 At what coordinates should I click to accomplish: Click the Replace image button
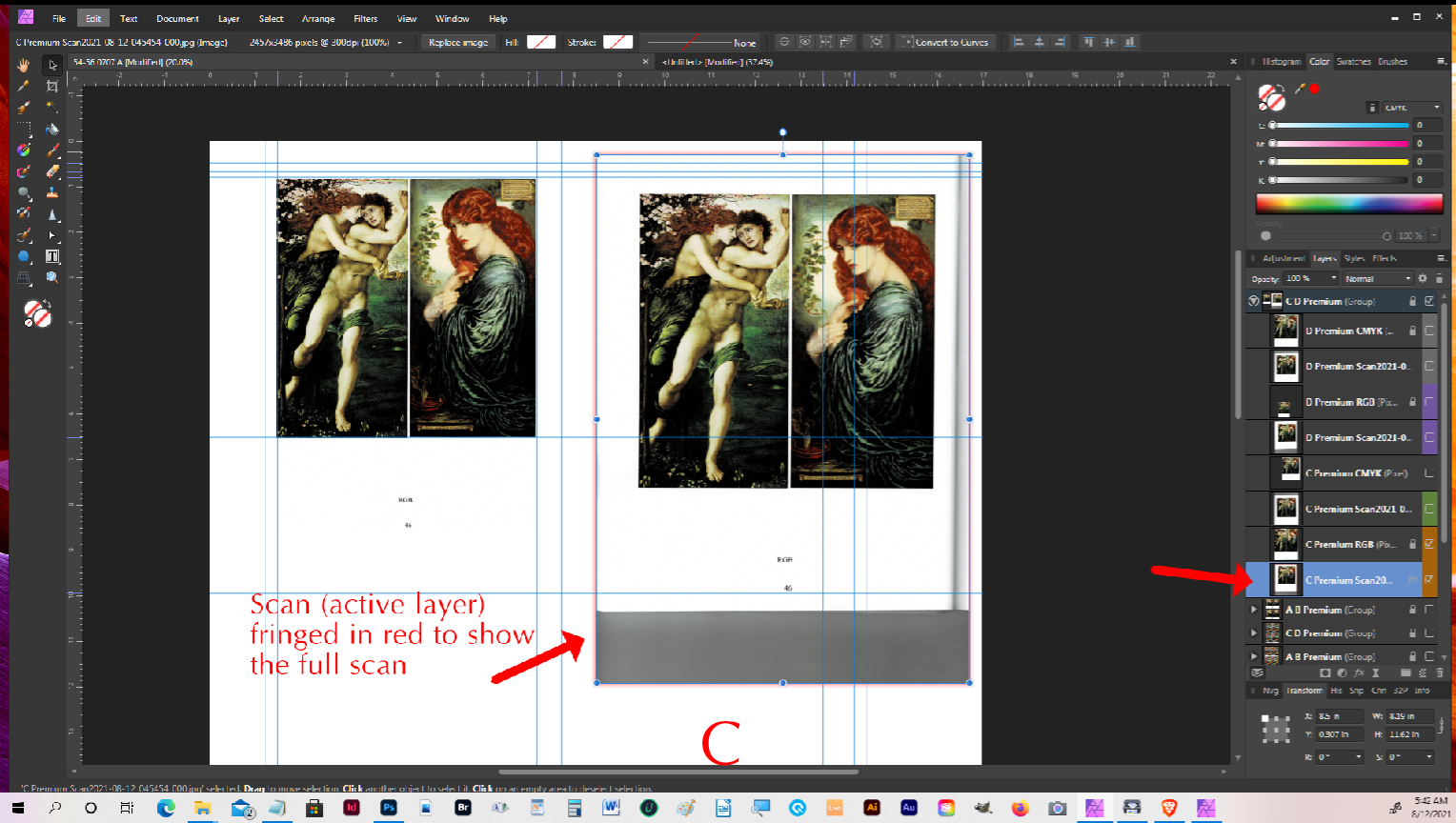point(458,42)
